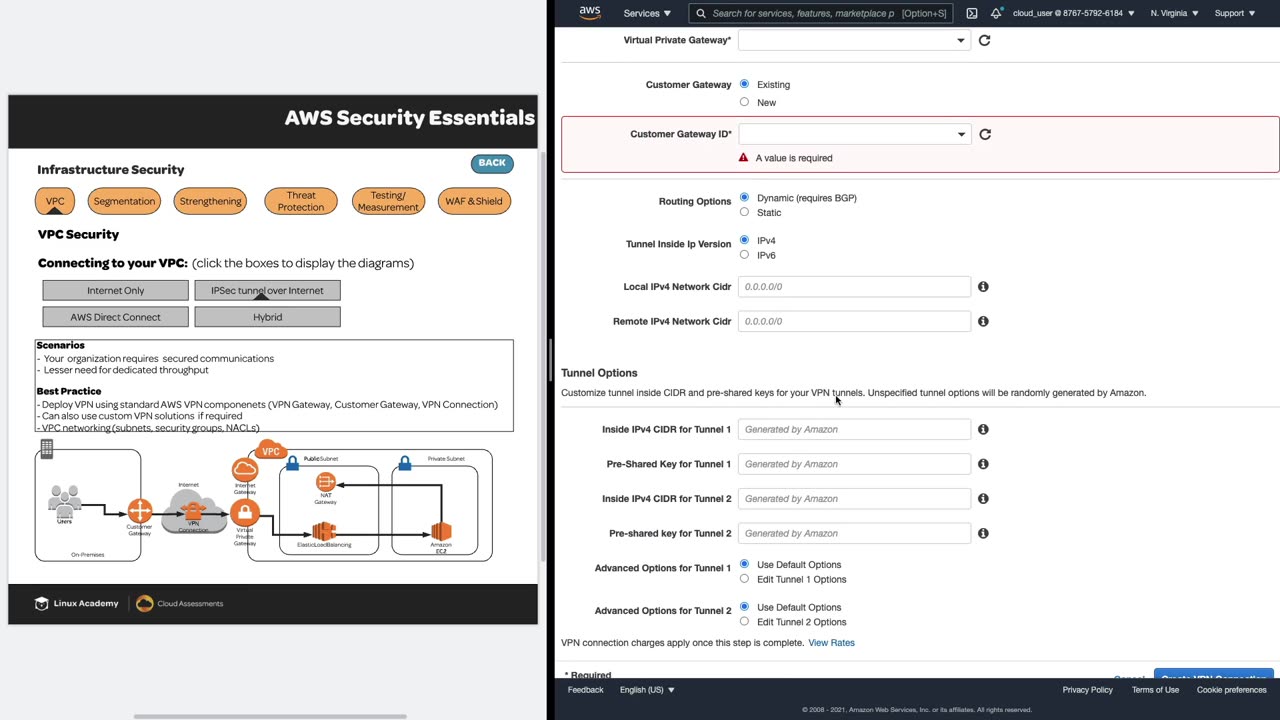Choose Edit Tunnel 2 Options
The image size is (1280, 720).
click(x=744, y=622)
